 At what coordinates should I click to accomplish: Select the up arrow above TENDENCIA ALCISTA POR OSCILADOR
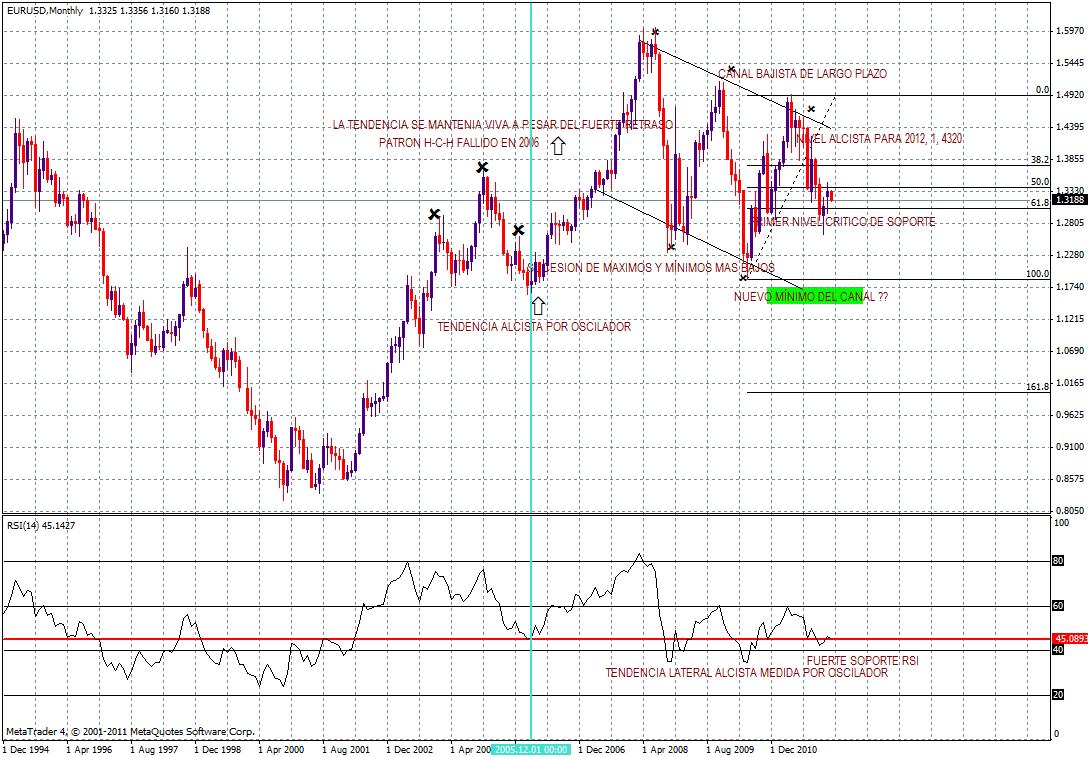(538, 305)
